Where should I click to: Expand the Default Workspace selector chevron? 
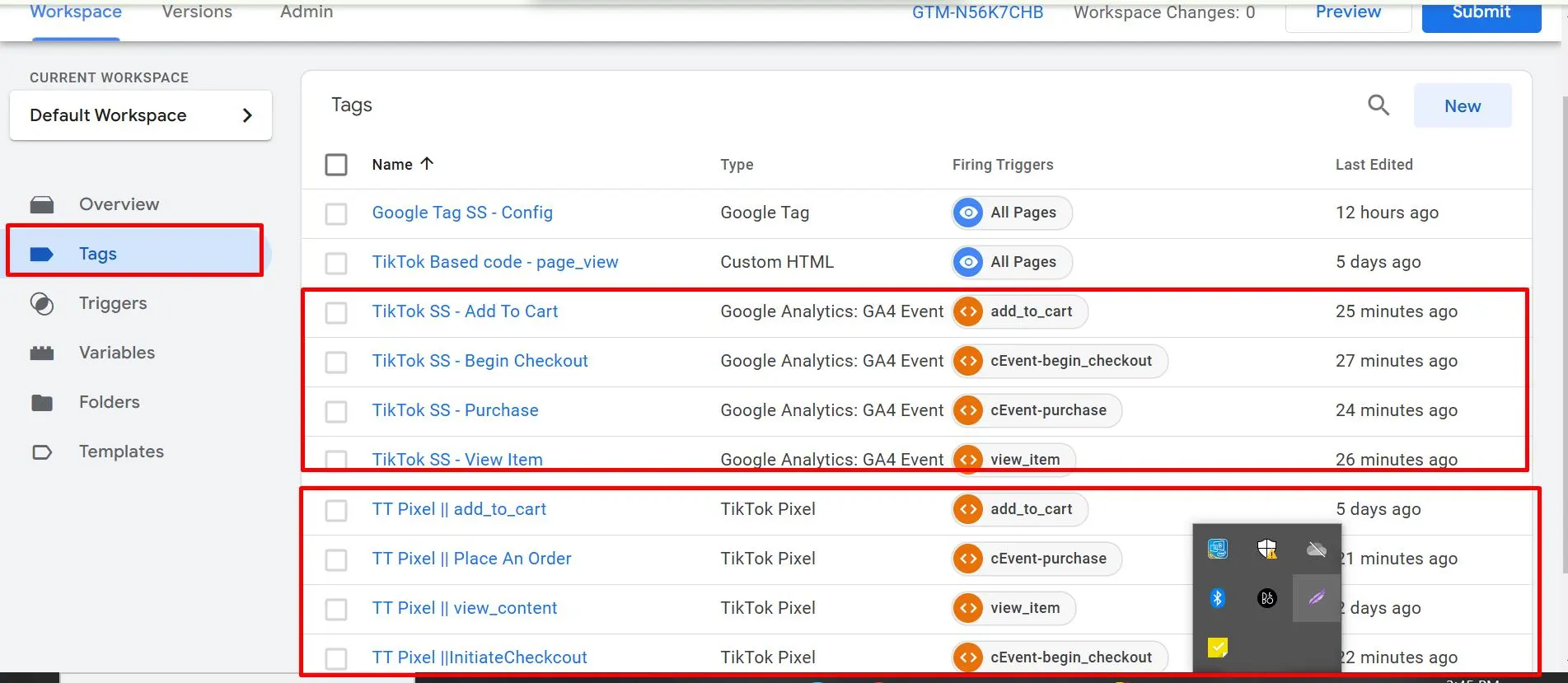pyautogui.click(x=247, y=115)
